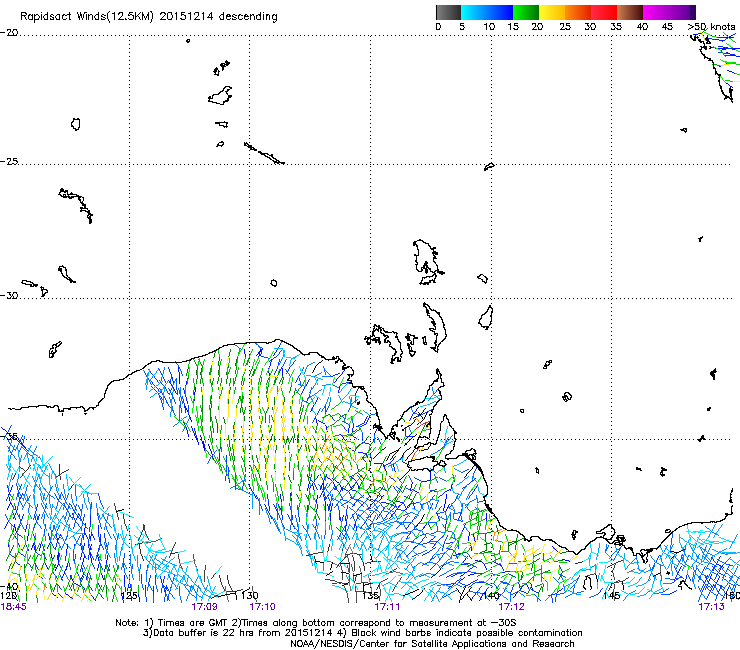This screenshot has width=740, height=650.
Task: Click the 130 longitude label
Action: [x=250, y=596]
